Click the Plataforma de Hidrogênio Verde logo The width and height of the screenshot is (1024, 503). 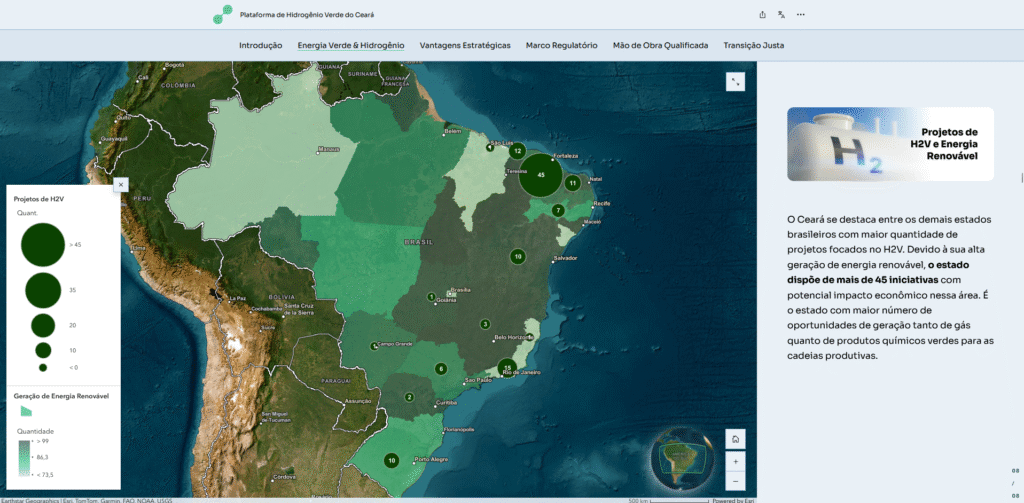pos(220,15)
